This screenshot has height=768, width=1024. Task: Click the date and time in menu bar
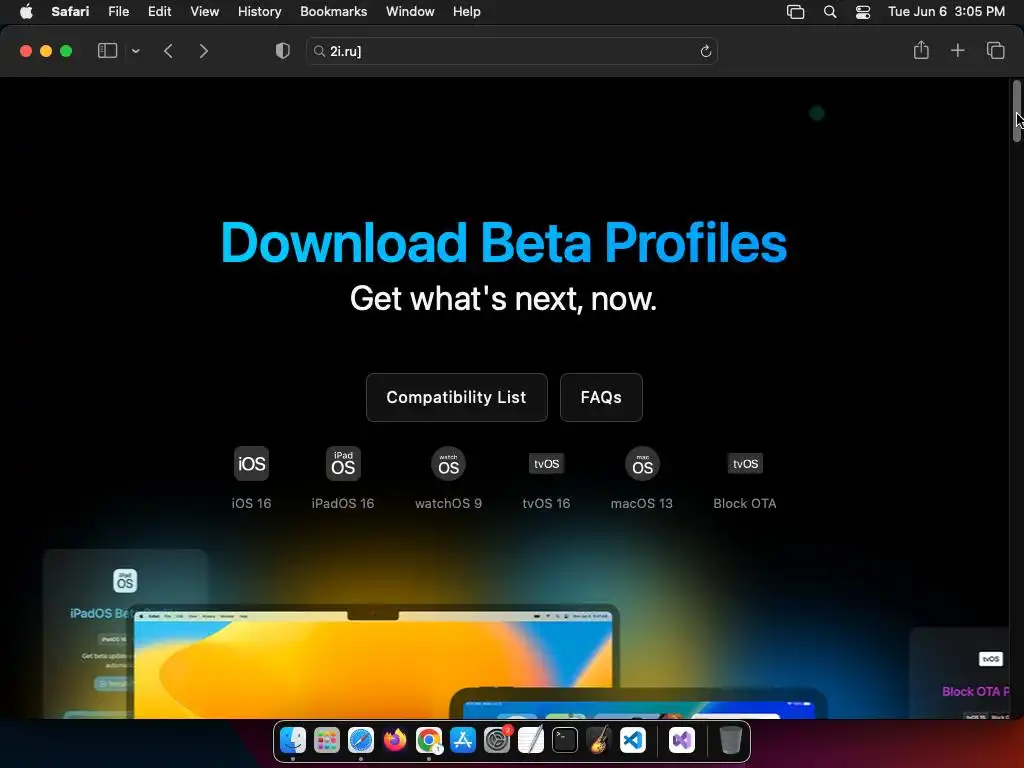pyautogui.click(x=946, y=11)
